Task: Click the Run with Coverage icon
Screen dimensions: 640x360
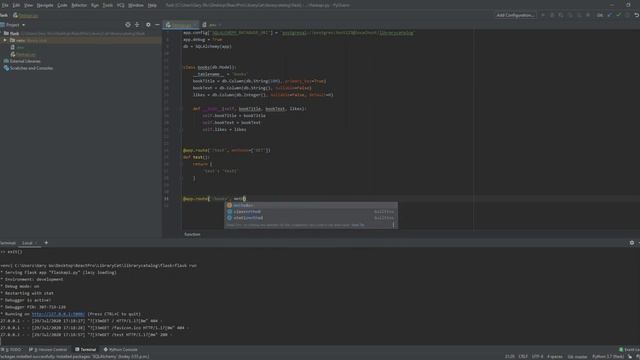Action: point(561,15)
